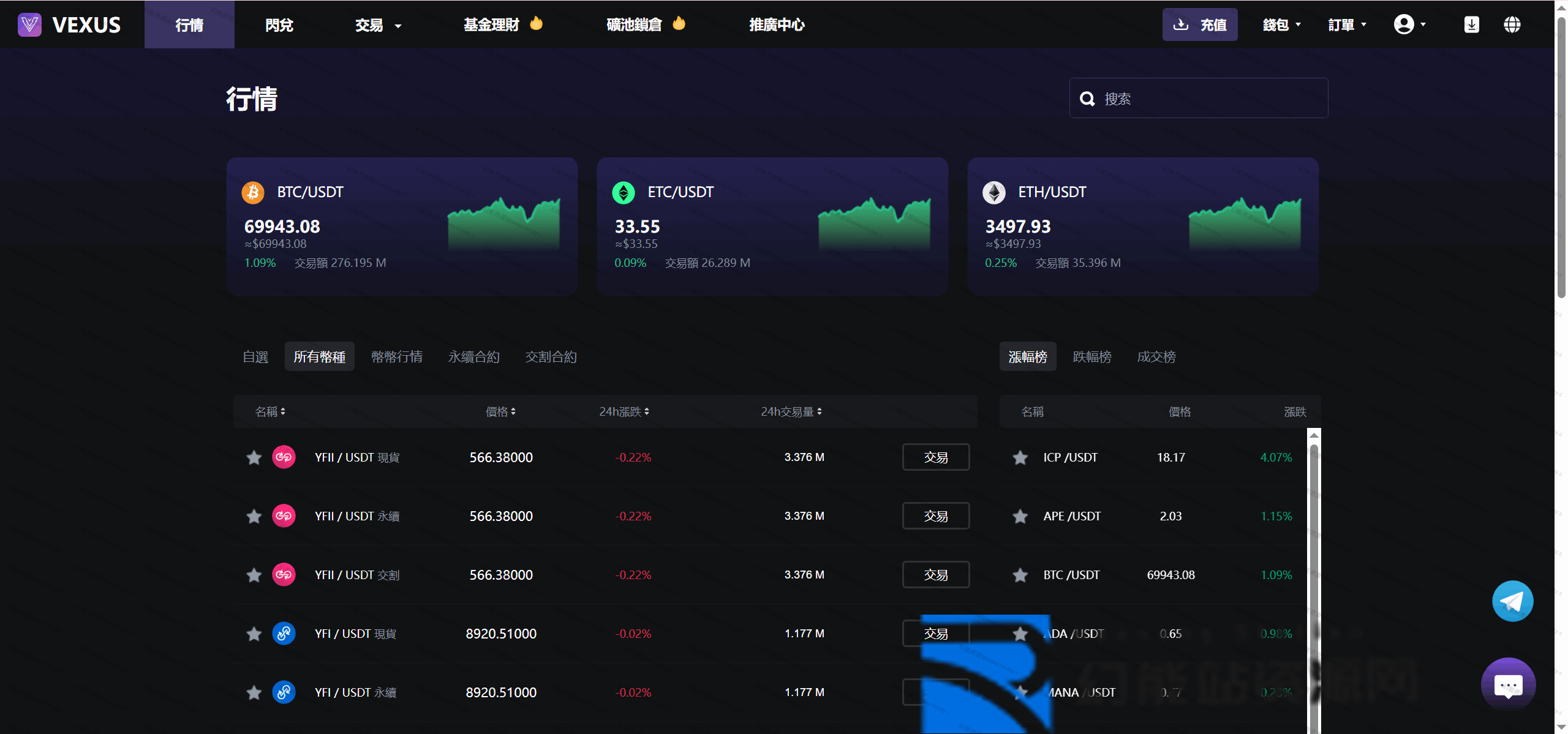
Task: Open the 閃兌 navigation item
Action: click(x=279, y=25)
